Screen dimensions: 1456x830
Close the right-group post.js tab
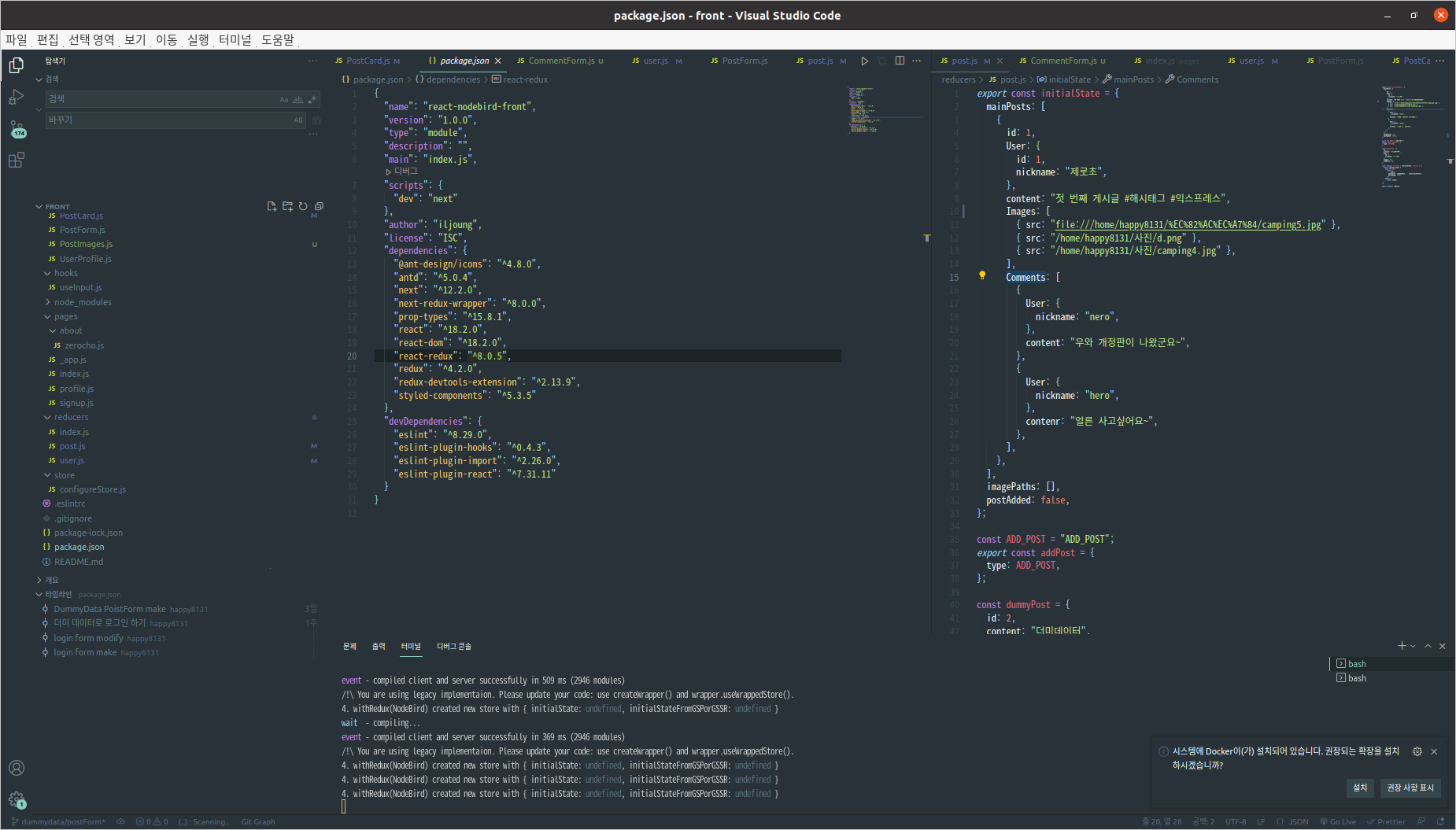[1000, 61]
